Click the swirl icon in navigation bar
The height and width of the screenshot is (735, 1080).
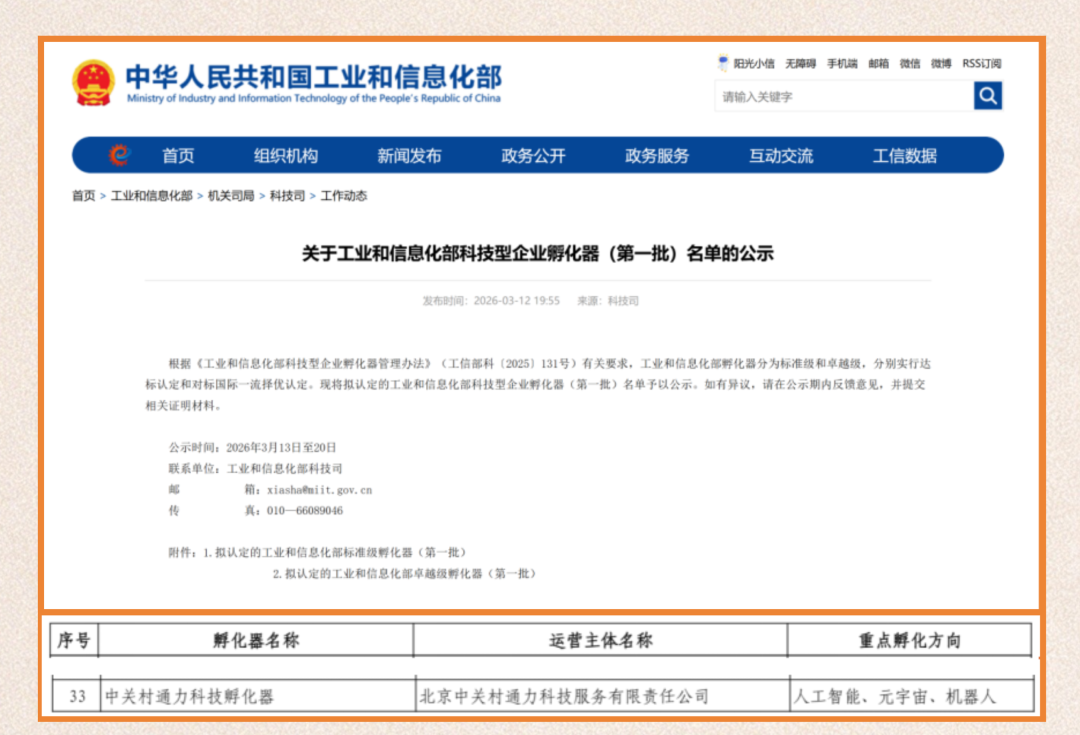[x=120, y=155]
